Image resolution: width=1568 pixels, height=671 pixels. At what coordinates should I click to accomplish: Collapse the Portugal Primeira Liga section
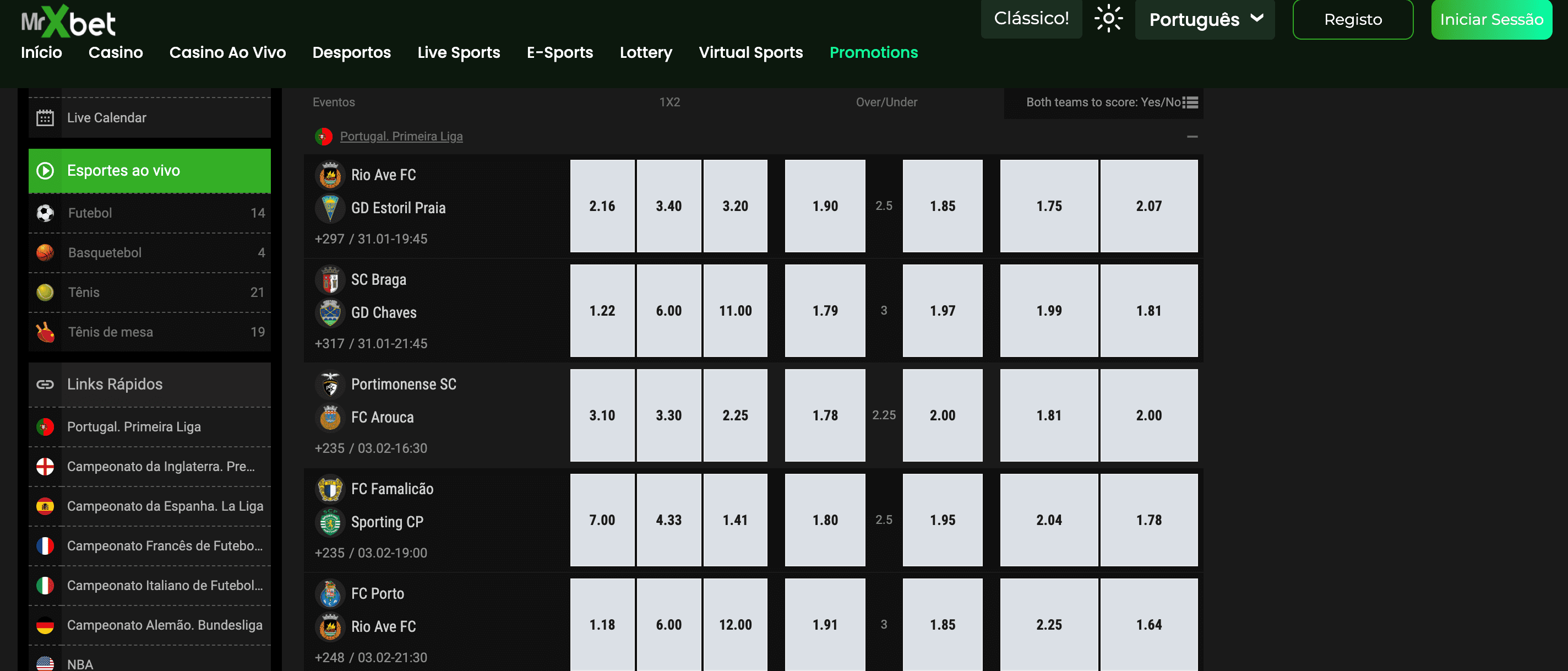click(1192, 136)
